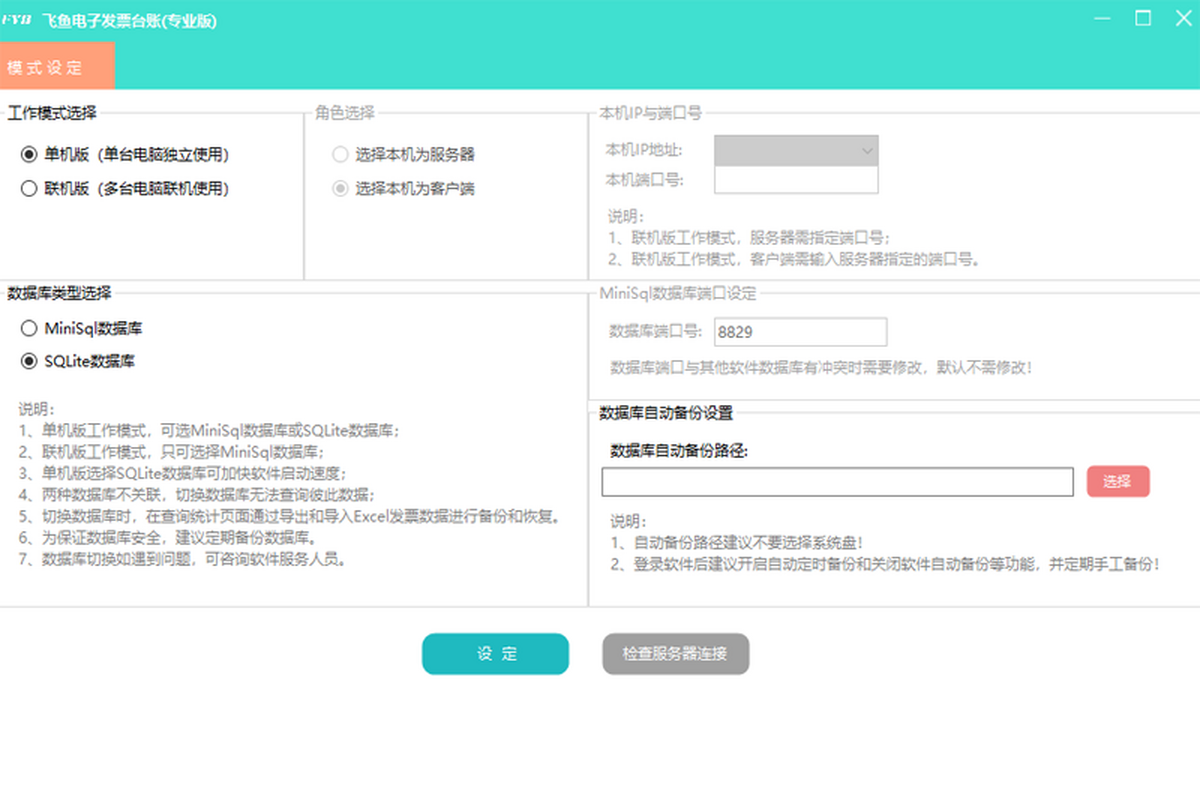Close the 飞鱼电子发票台账 window
Screen dimensions: 1200x800
(x=1183, y=19)
